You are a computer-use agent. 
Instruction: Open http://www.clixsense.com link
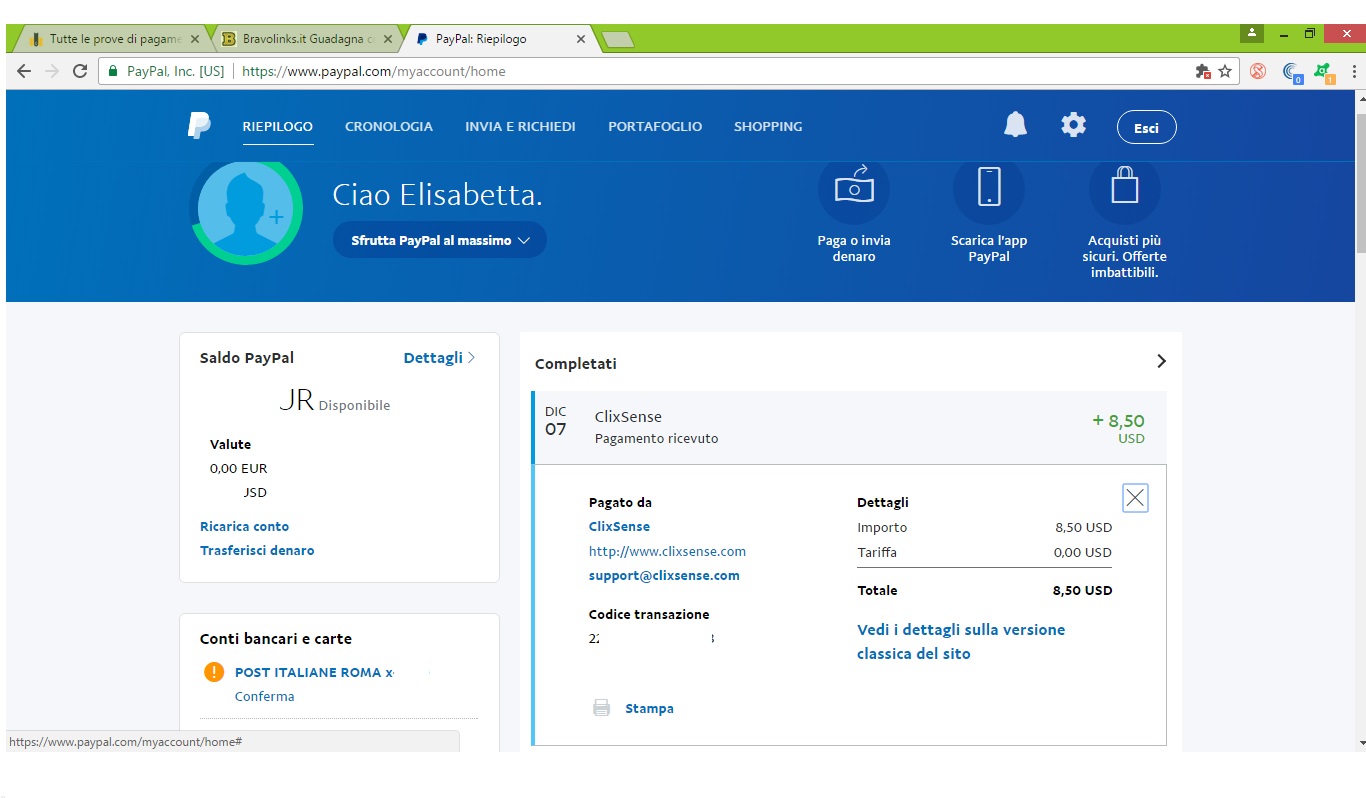tap(667, 551)
